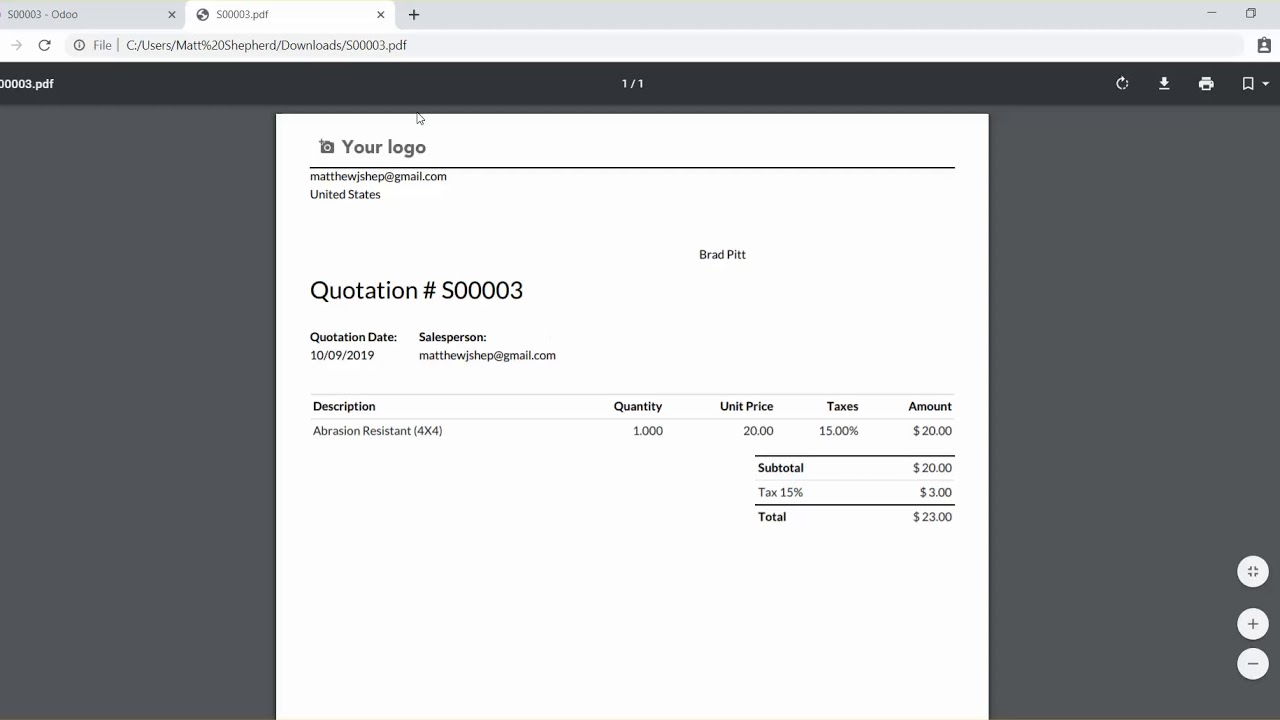View site information icon beside File

tap(79, 45)
